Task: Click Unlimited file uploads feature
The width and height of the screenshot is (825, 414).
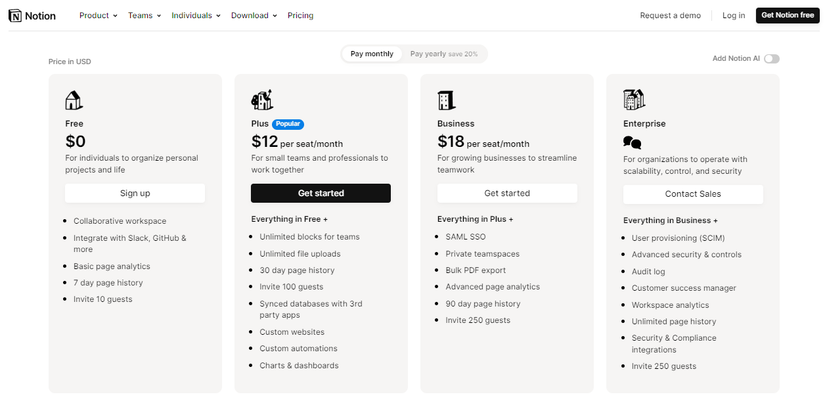Action: point(300,254)
